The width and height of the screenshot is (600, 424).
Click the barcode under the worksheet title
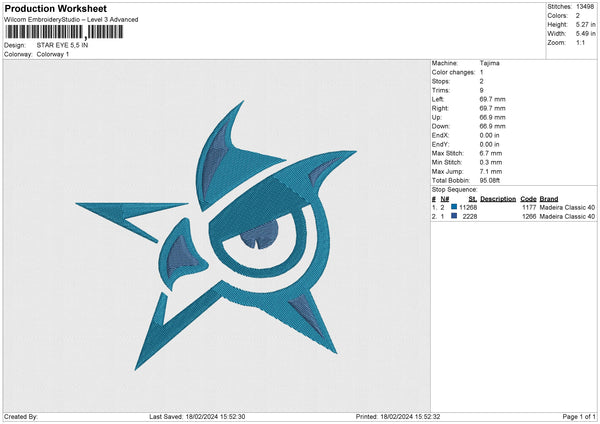pos(64,32)
